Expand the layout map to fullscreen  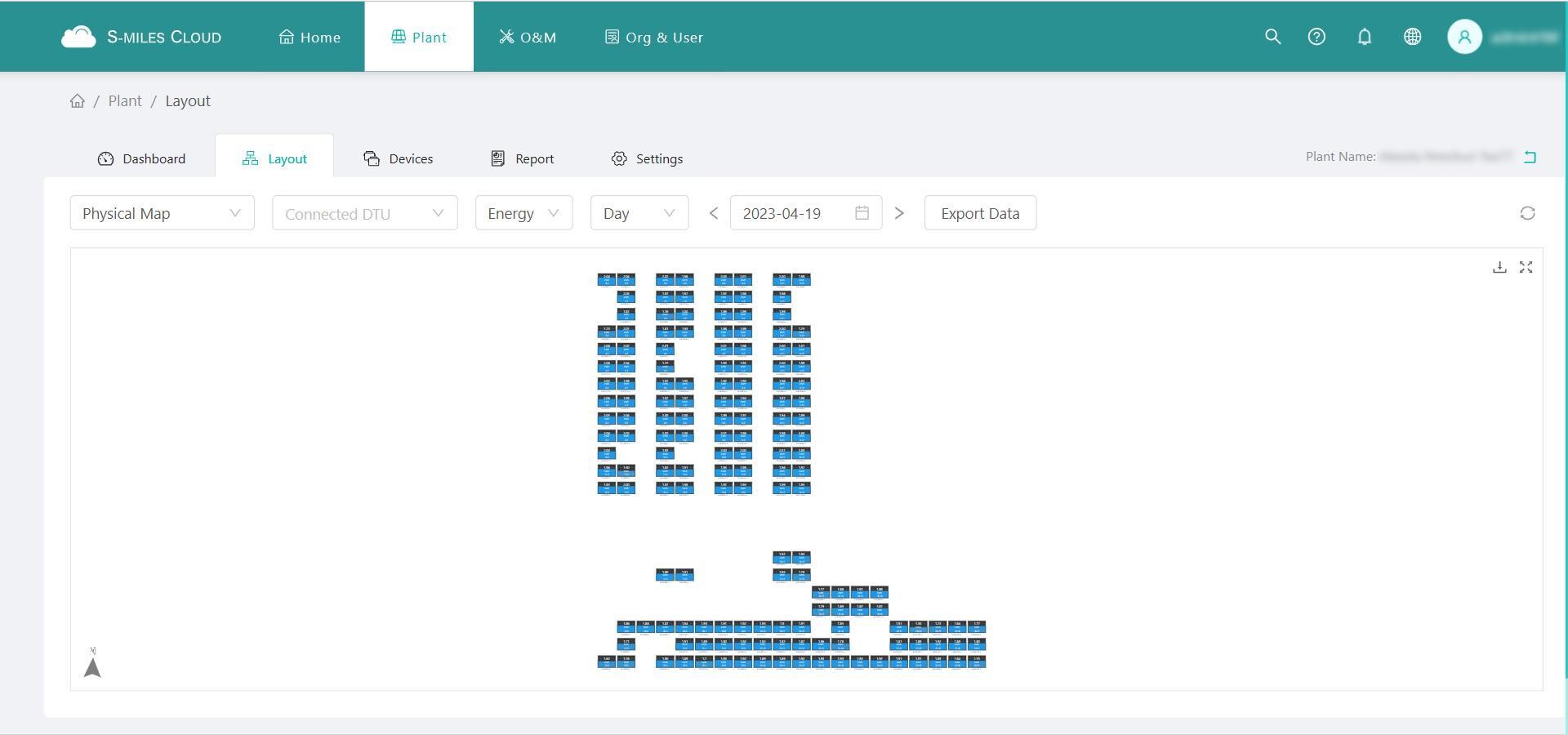(1526, 268)
